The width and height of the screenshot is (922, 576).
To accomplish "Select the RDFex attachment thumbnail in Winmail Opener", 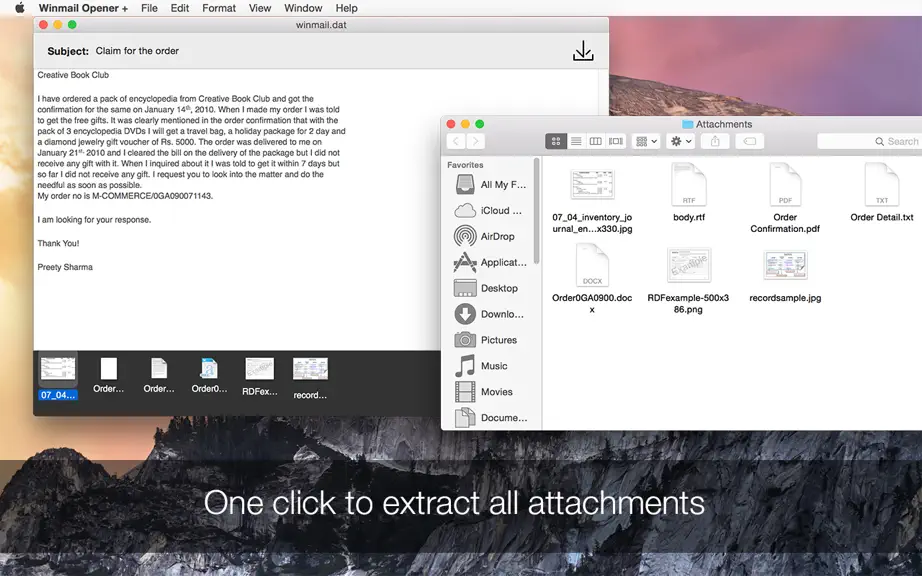I will click(x=259, y=369).
